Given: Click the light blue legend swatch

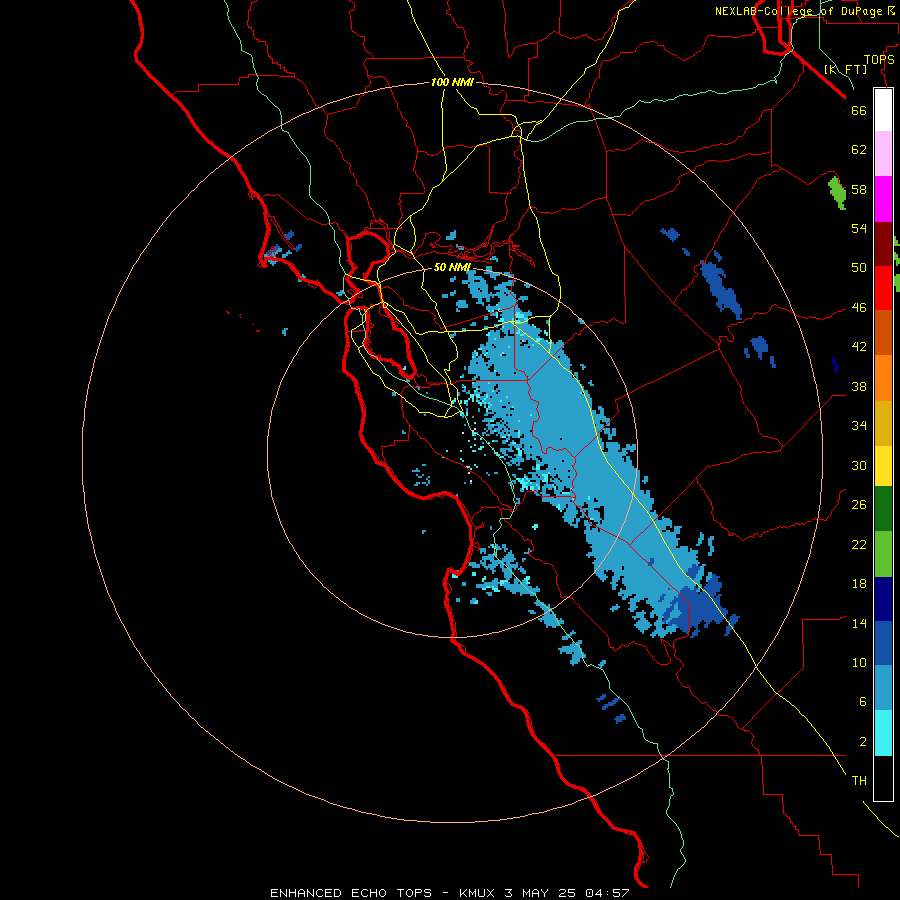Looking at the screenshot, I should click(x=883, y=688).
